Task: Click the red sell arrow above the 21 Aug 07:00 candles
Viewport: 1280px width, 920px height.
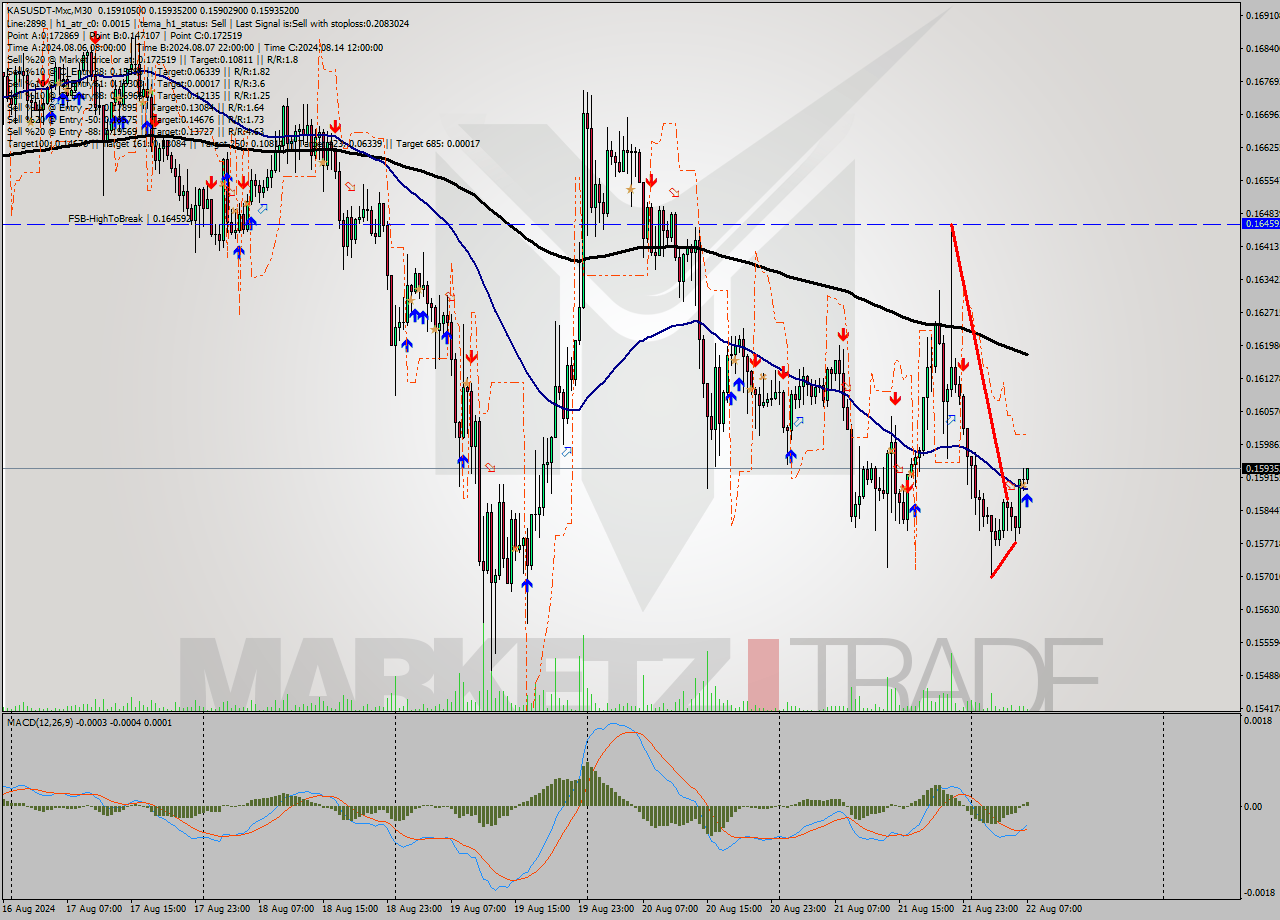Action: pyautogui.click(x=844, y=335)
